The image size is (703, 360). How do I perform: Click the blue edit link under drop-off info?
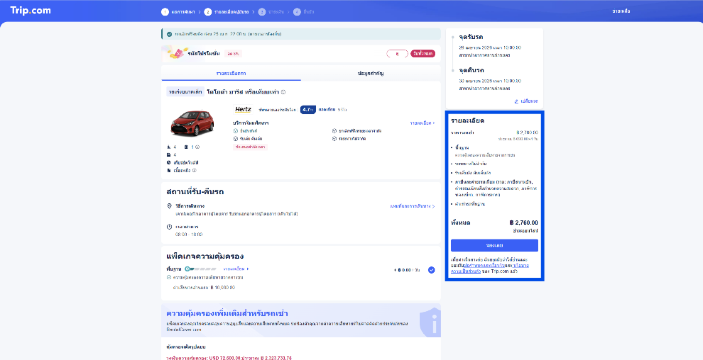tap(526, 101)
